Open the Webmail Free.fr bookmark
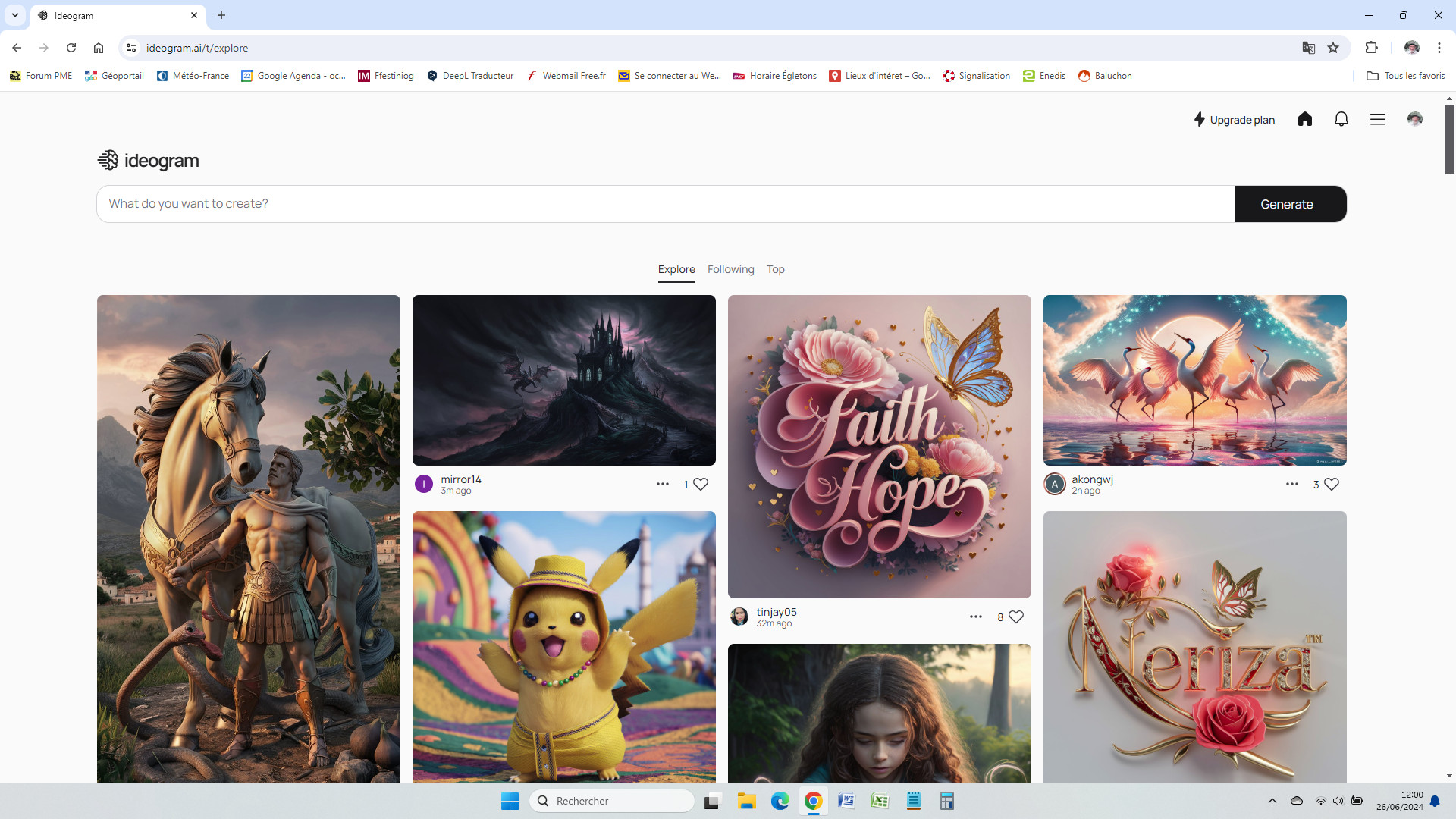 point(566,76)
